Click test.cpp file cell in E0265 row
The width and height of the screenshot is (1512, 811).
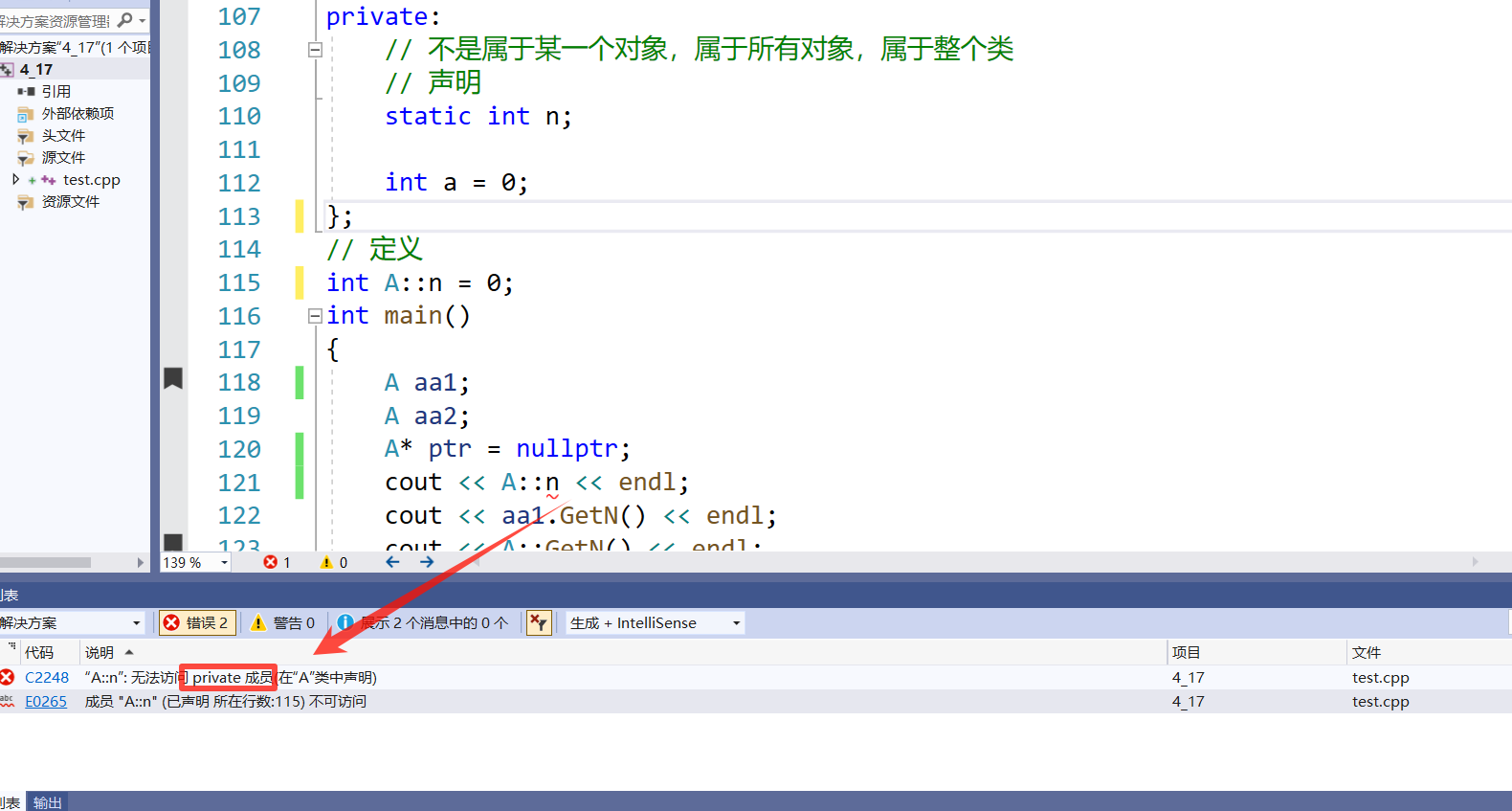1381,701
